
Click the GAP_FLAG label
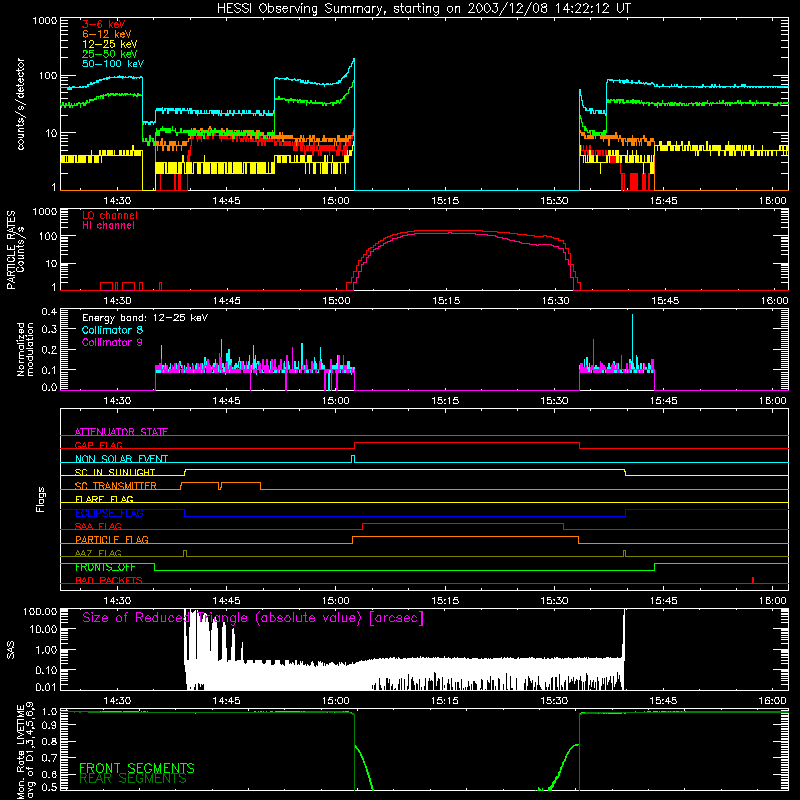click(x=98, y=445)
